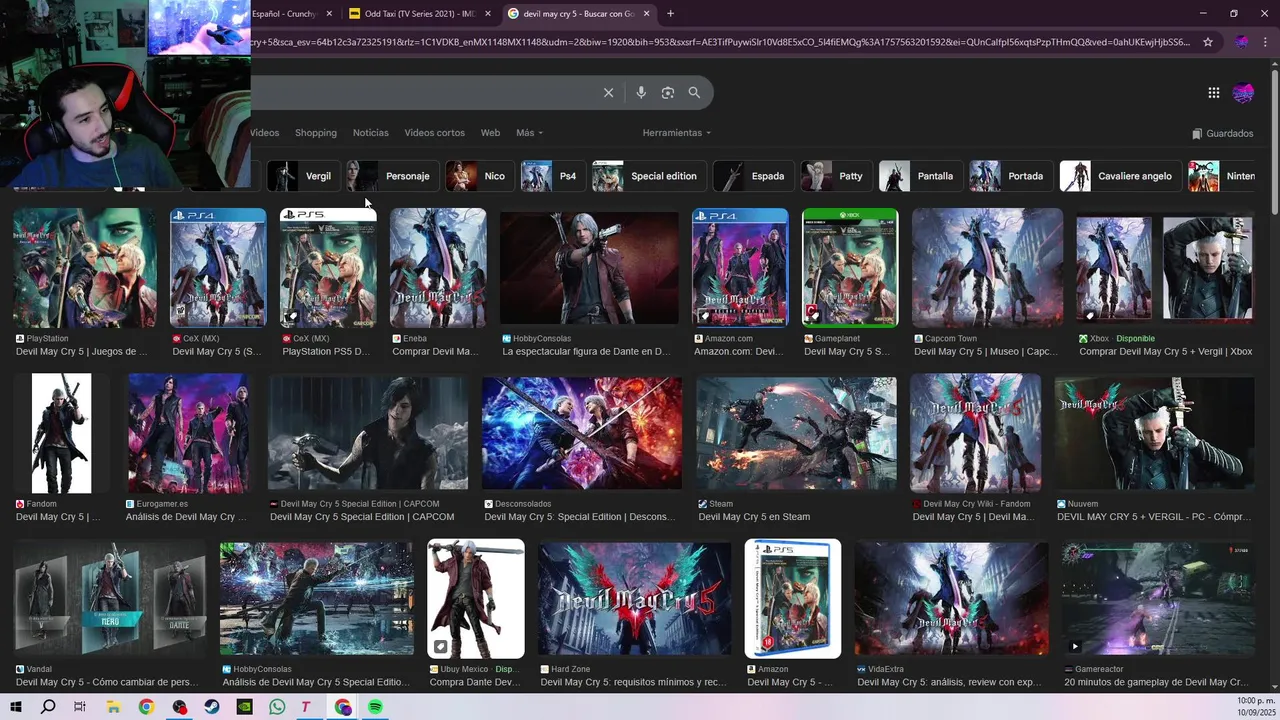Open a new browser tab
The height and width of the screenshot is (720, 1280).
[x=670, y=14]
